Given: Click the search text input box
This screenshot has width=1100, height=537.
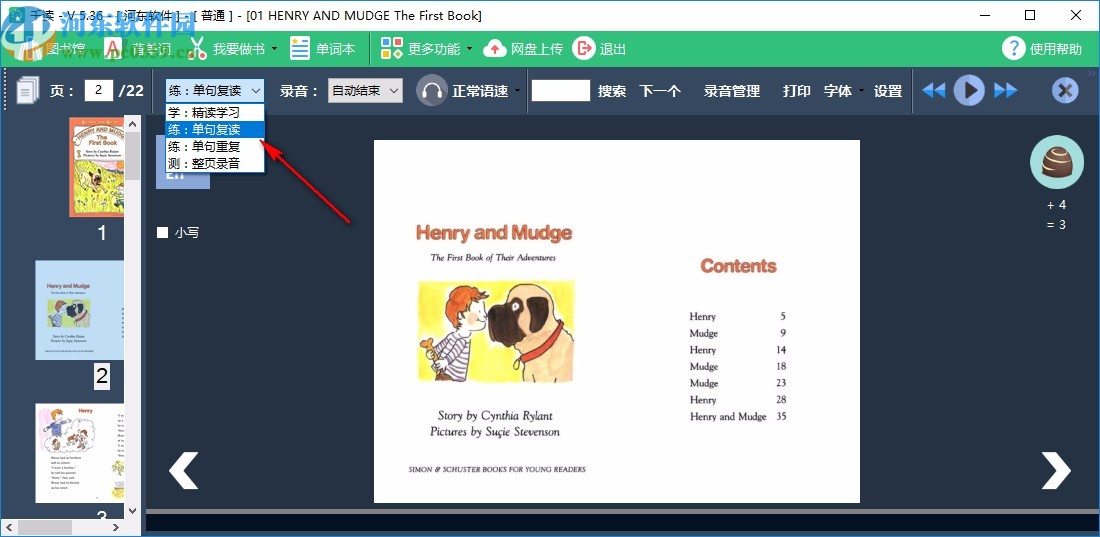Looking at the screenshot, I should coord(561,91).
